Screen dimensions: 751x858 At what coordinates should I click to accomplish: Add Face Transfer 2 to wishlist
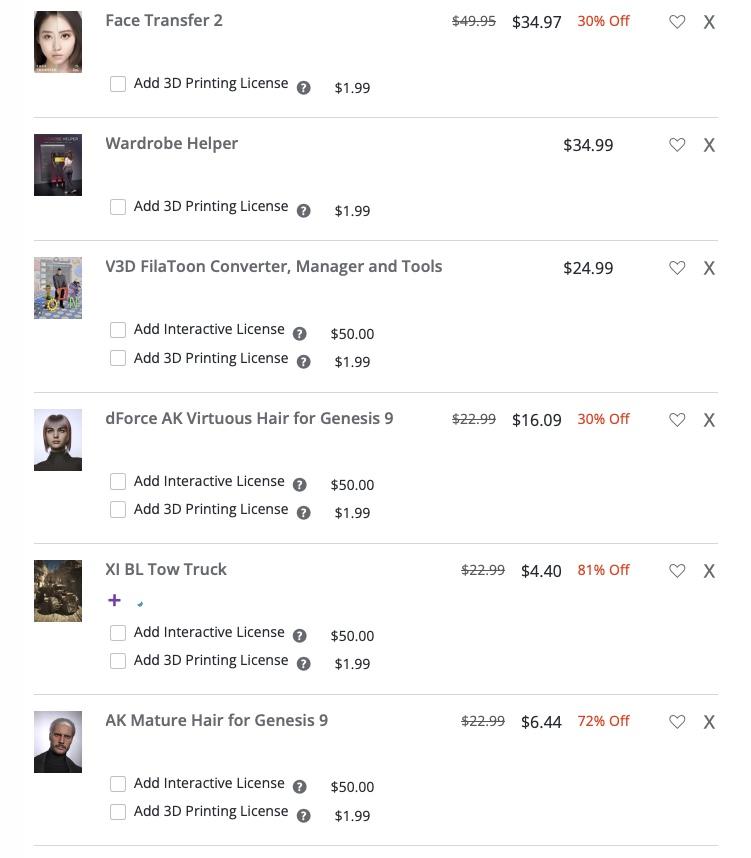point(677,22)
